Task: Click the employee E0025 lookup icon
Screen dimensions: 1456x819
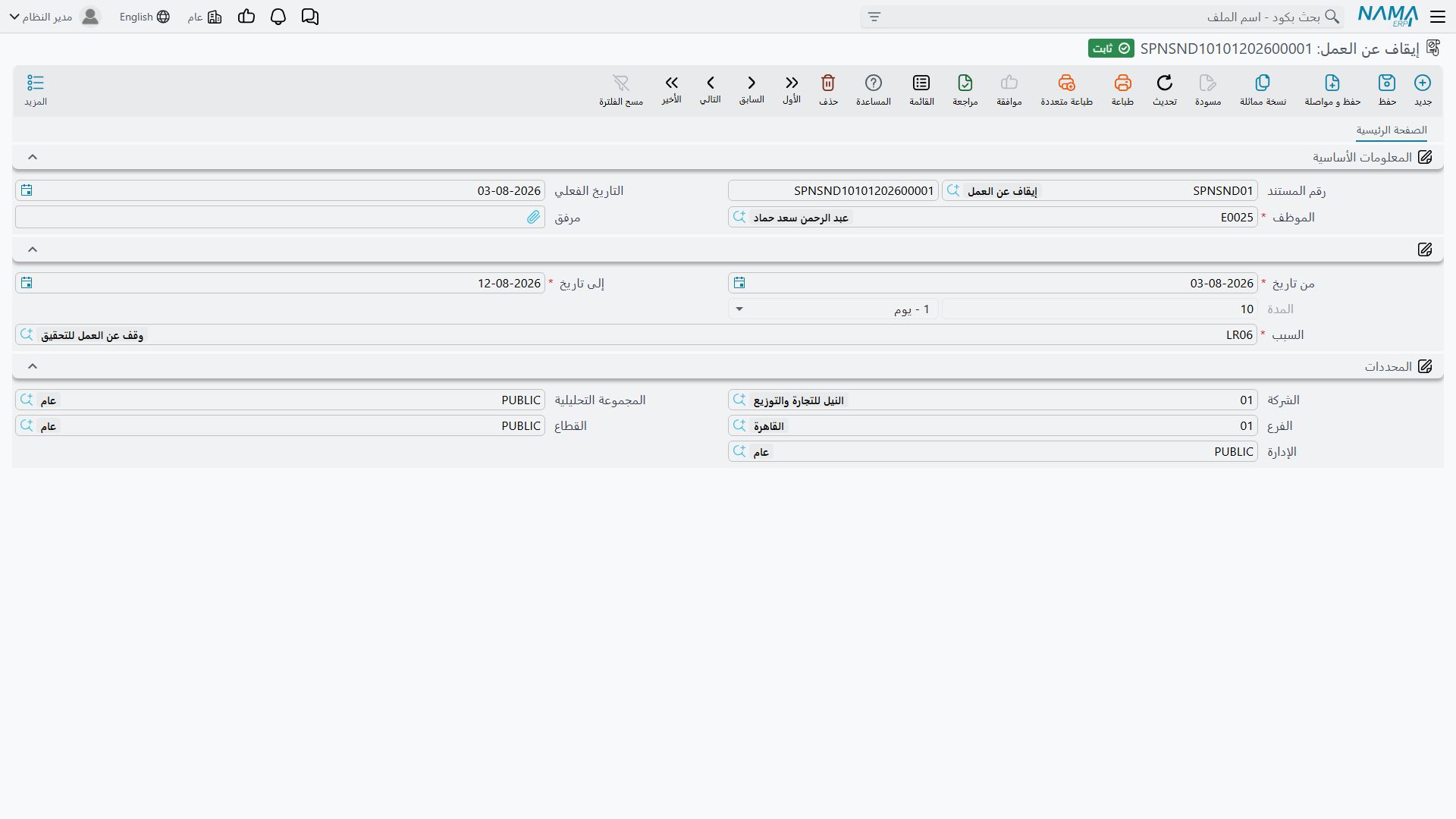Action: tap(739, 217)
